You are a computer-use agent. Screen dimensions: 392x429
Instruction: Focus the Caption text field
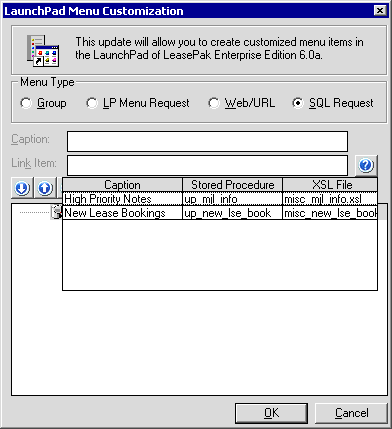click(x=207, y=141)
